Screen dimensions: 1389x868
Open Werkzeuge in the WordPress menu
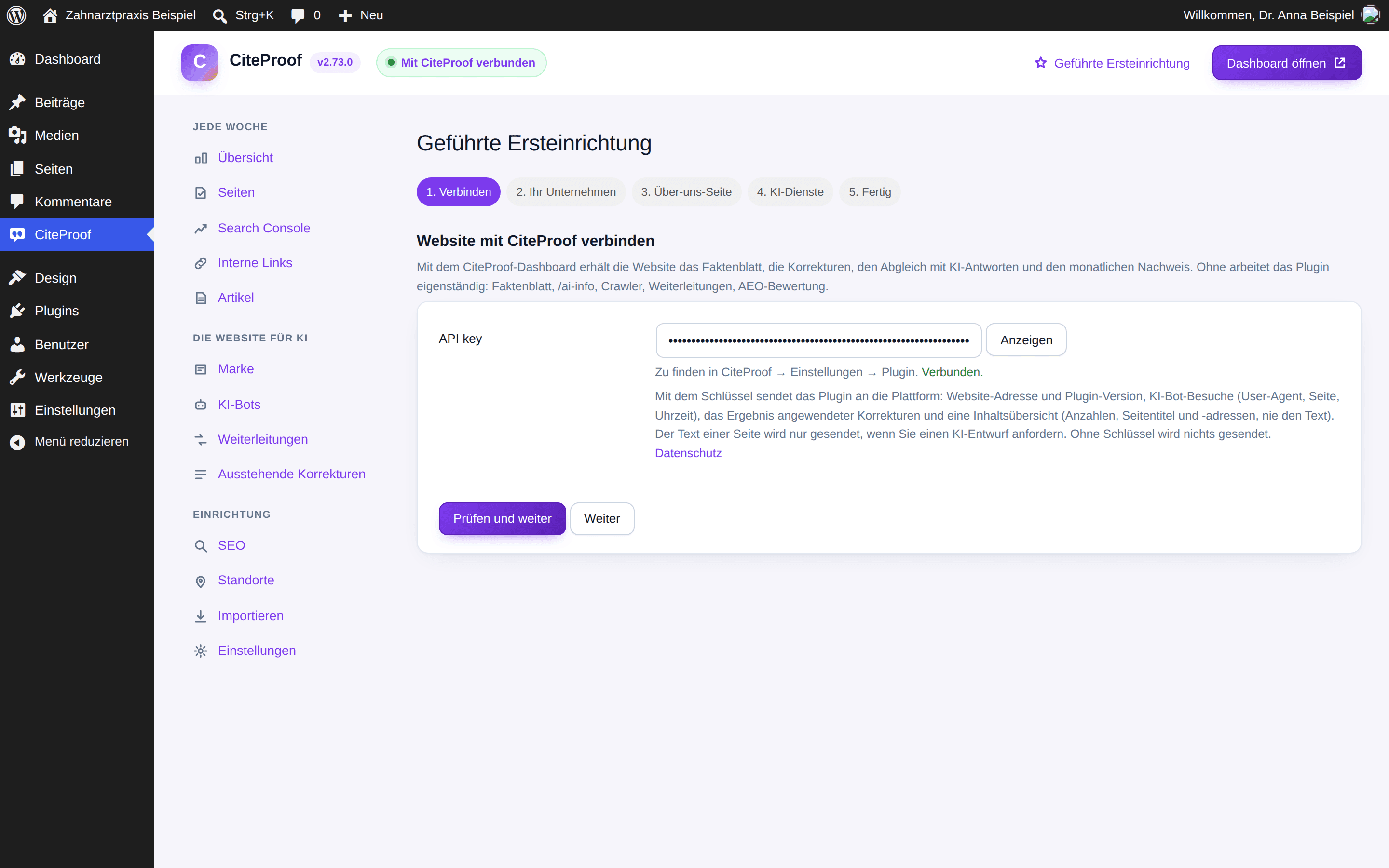click(77, 377)
